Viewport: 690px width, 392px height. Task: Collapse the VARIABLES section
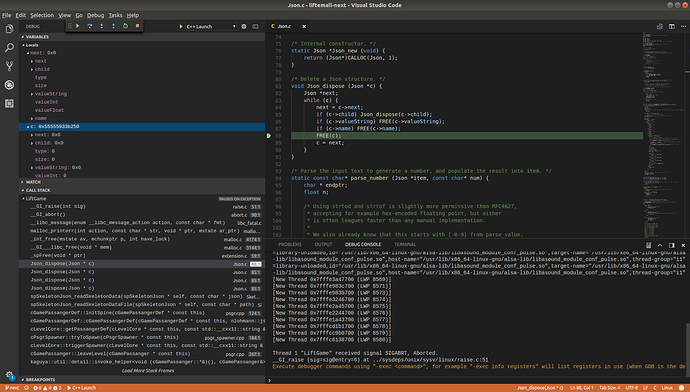[142, 37]
